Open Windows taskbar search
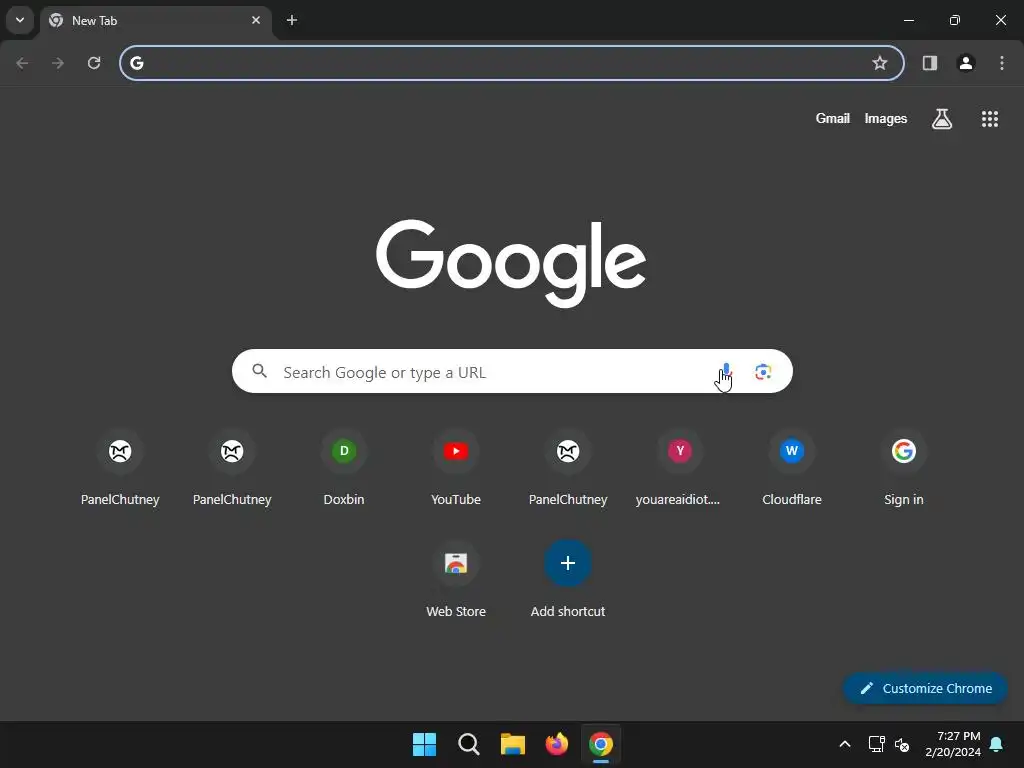The height and width of the screenshot is (768, 1024). tap(469, 744)
